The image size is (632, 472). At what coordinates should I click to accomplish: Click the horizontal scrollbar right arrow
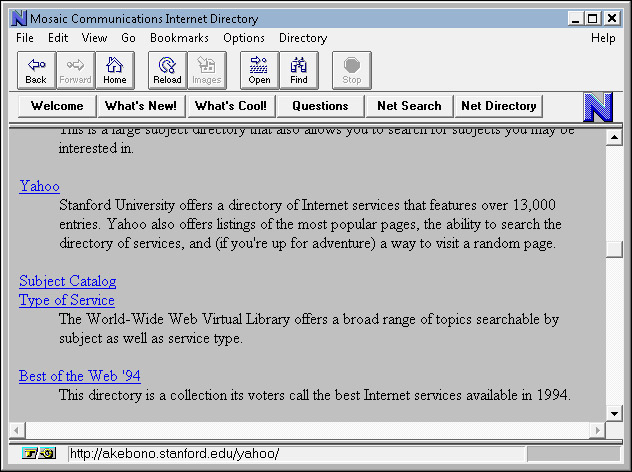click(598, 430)
